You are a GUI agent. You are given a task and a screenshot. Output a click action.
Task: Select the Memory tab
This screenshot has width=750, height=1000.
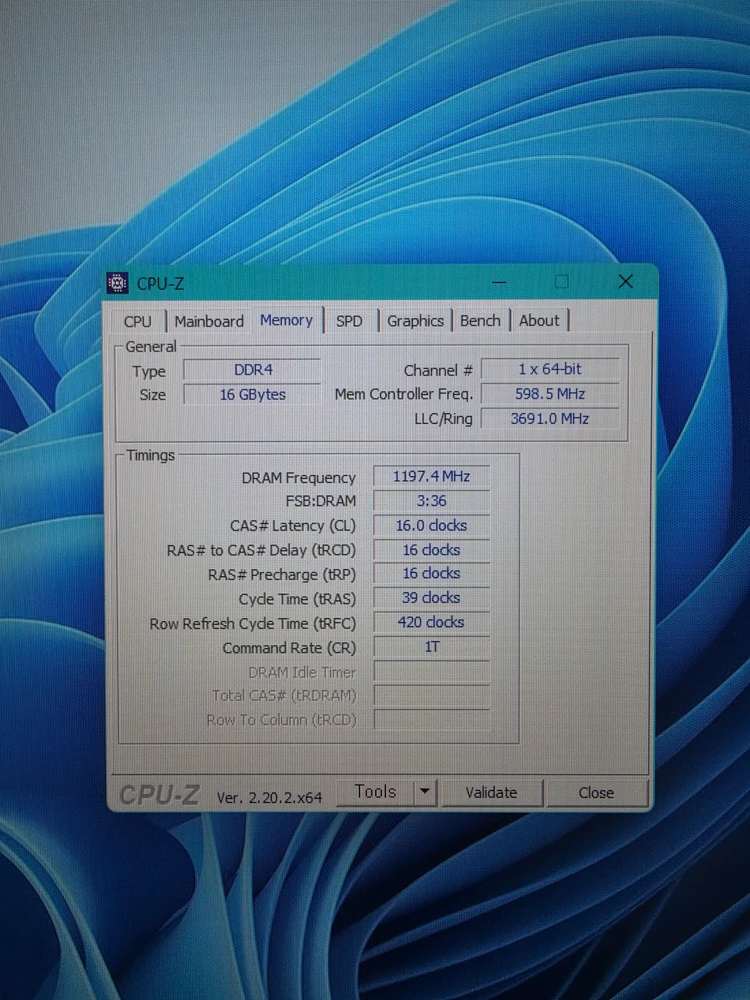pos(286,320)
